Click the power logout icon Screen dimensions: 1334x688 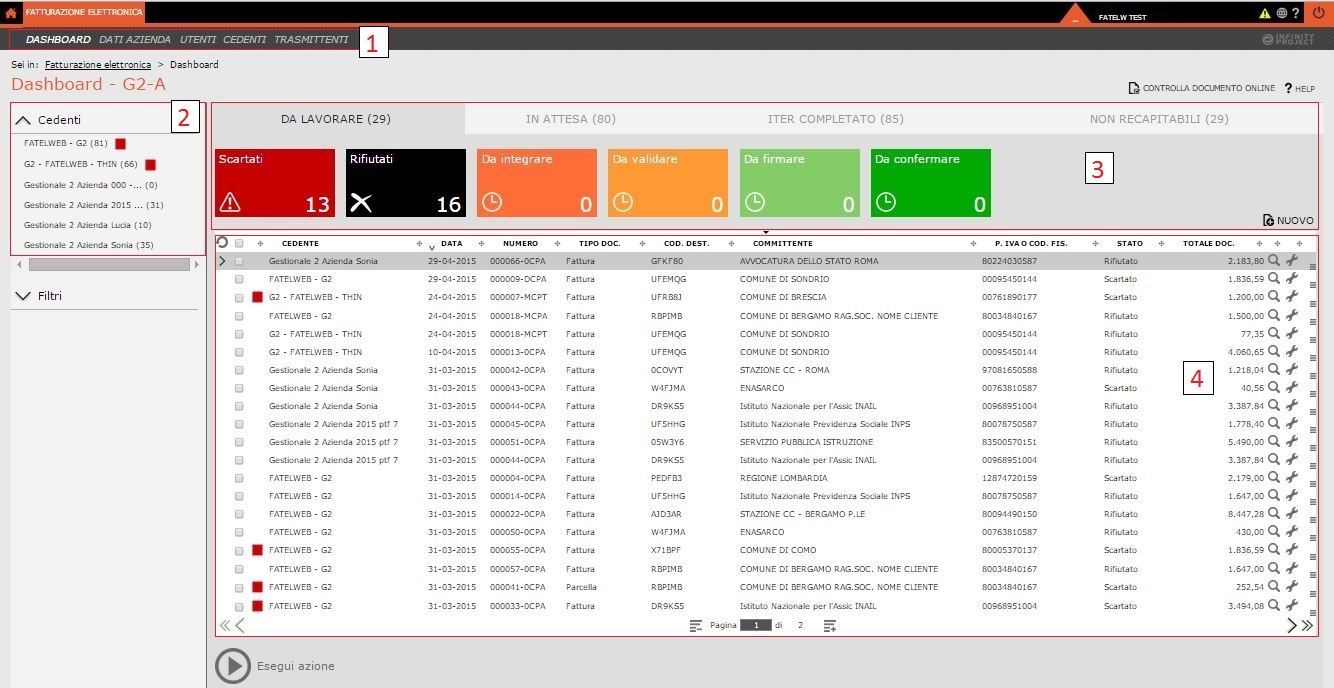[x=1318, y=13]
